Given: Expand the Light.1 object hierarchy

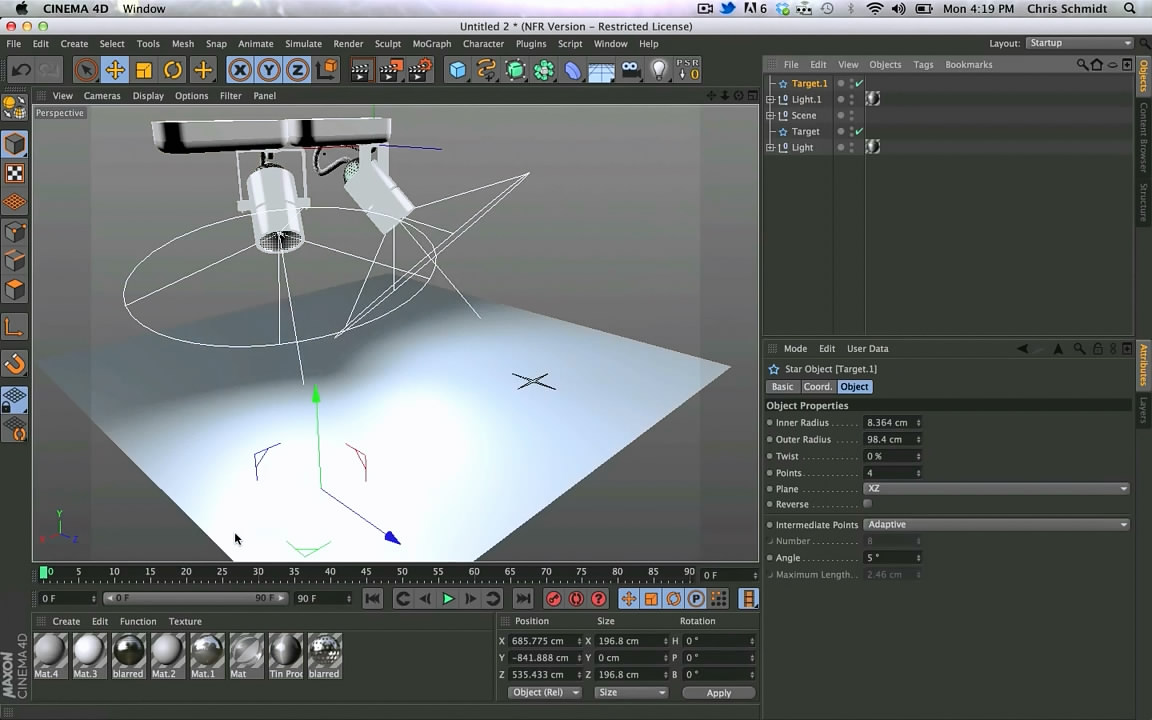Looking at the screenshot, I should click(x=770, y=99).
